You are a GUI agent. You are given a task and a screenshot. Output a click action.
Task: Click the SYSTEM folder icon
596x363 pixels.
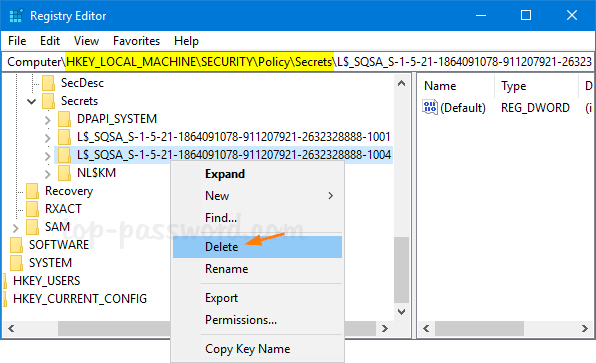pyautogui.click(x=16, y=263)
